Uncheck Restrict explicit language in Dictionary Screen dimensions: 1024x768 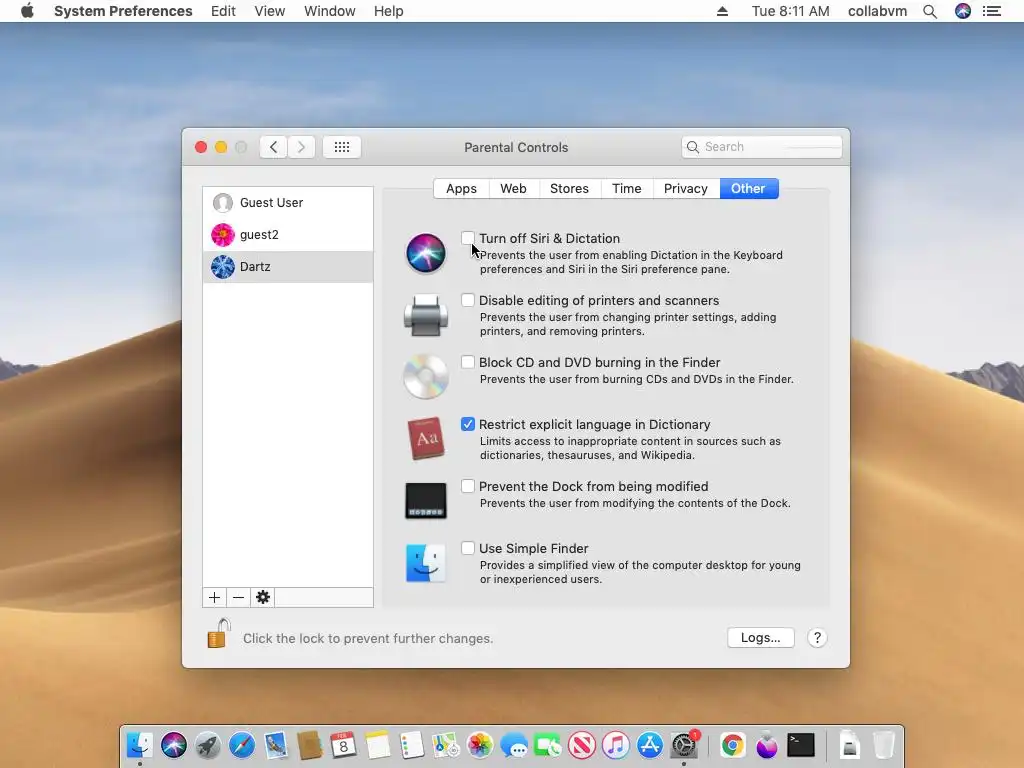point(468,424)
